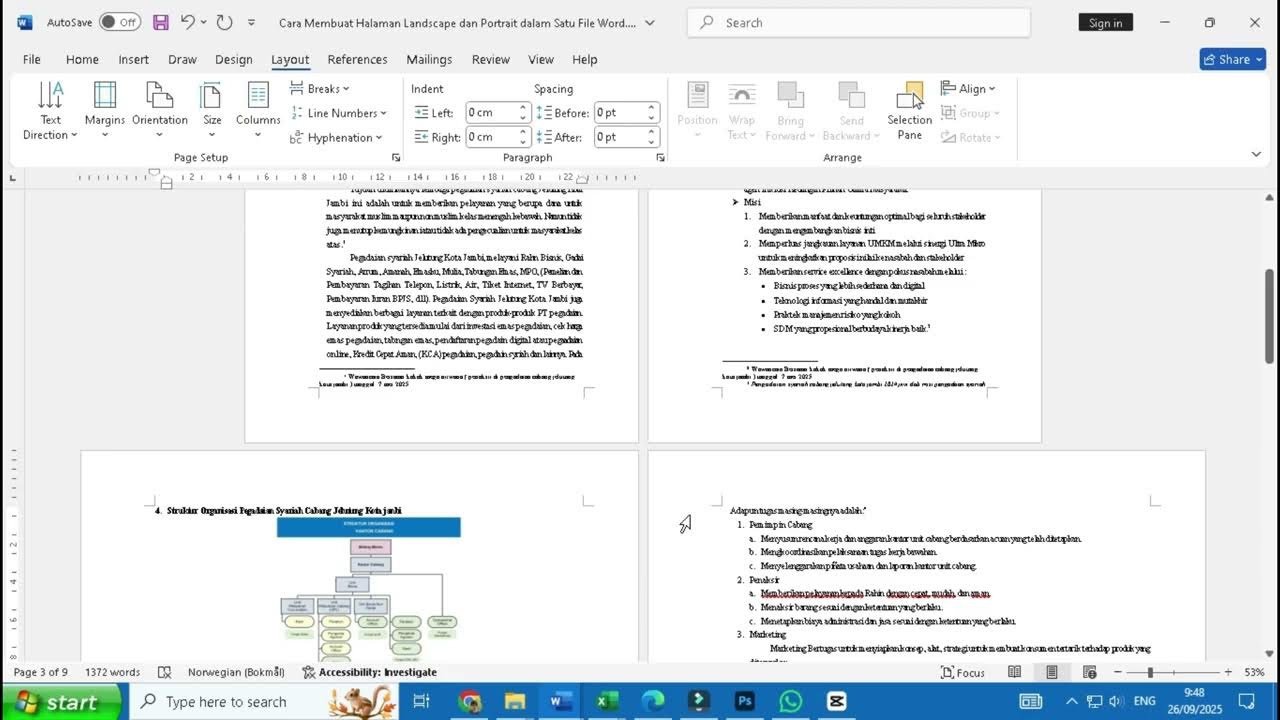Screen dimensions: 1280x720
Task: Click the zoom slider handle
Action: click(x=1150, y=672)
